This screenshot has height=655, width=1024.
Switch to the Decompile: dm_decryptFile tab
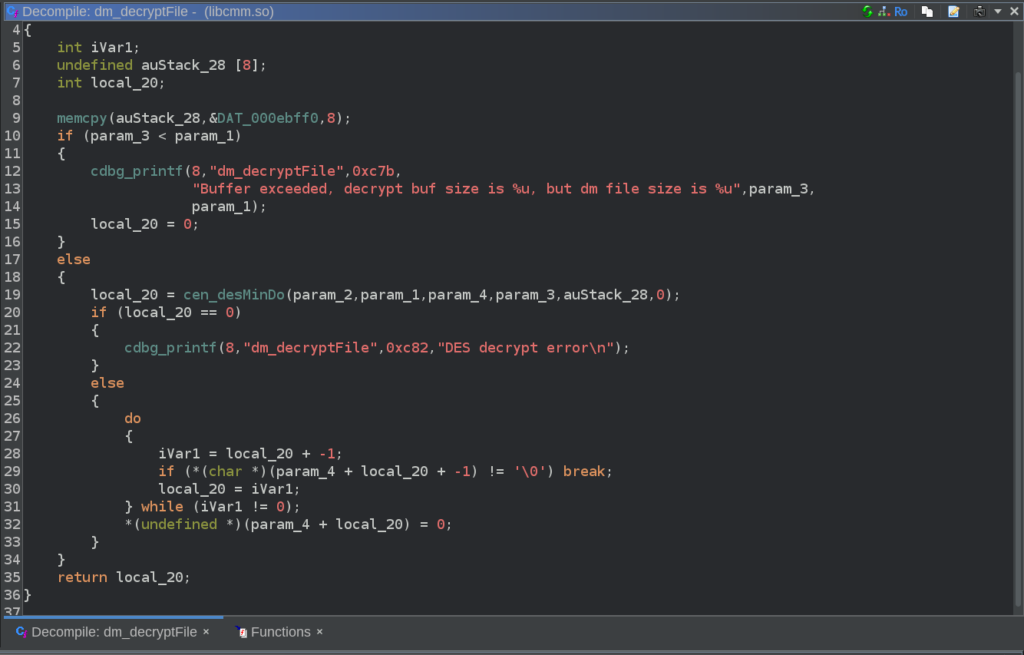tap(113, 632)
